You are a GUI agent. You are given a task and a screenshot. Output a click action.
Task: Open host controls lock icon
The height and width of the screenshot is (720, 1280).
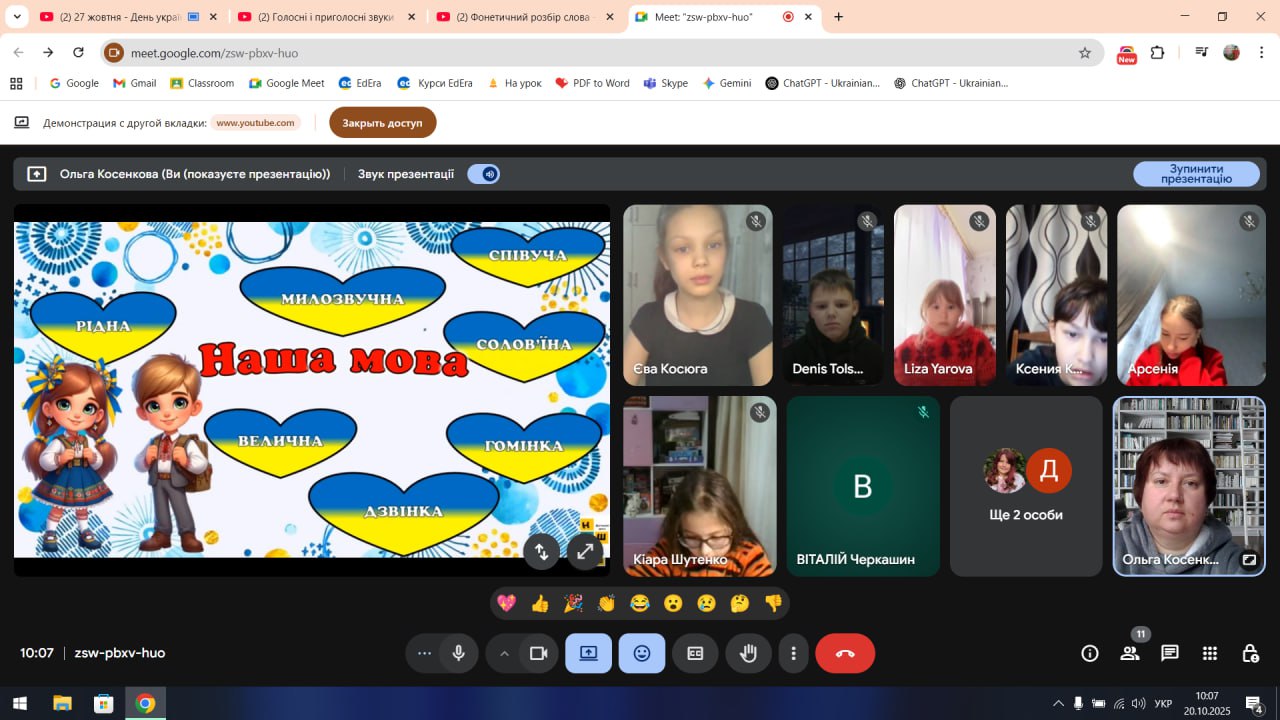click(1250, 653)
